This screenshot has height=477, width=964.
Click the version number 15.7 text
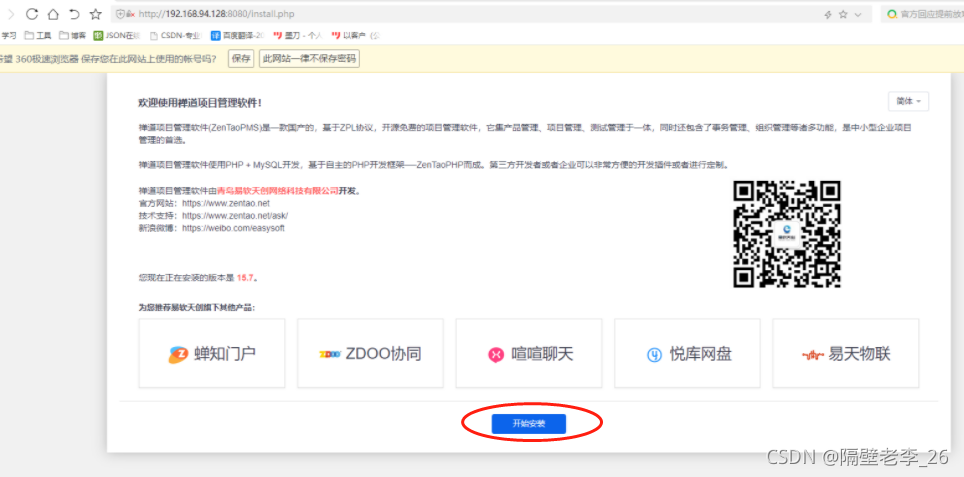245,278
